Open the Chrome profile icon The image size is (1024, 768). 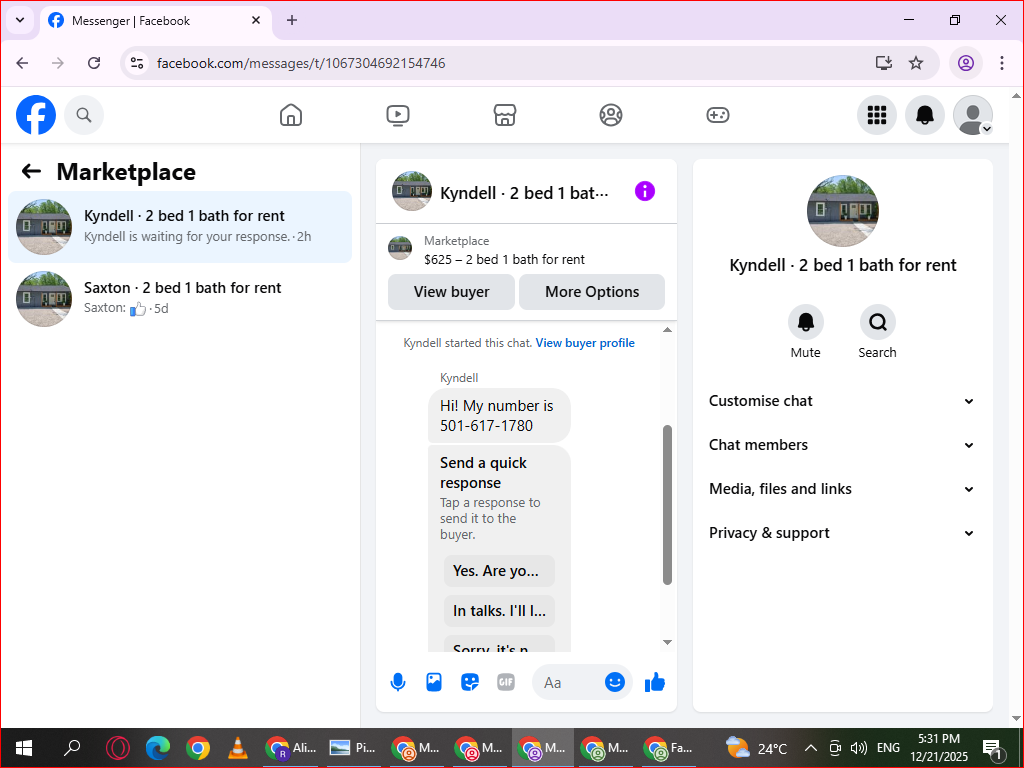tap(966, 63)
